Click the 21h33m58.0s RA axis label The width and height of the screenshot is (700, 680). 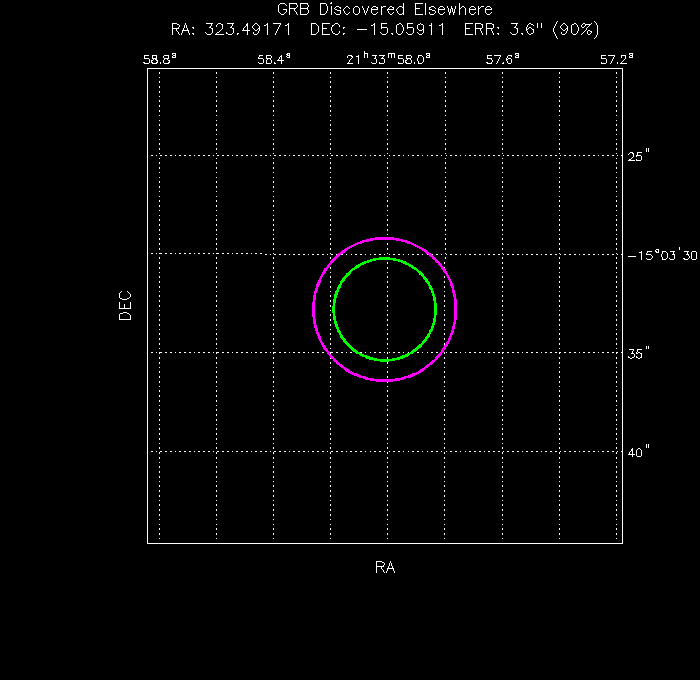pos(388,59)
